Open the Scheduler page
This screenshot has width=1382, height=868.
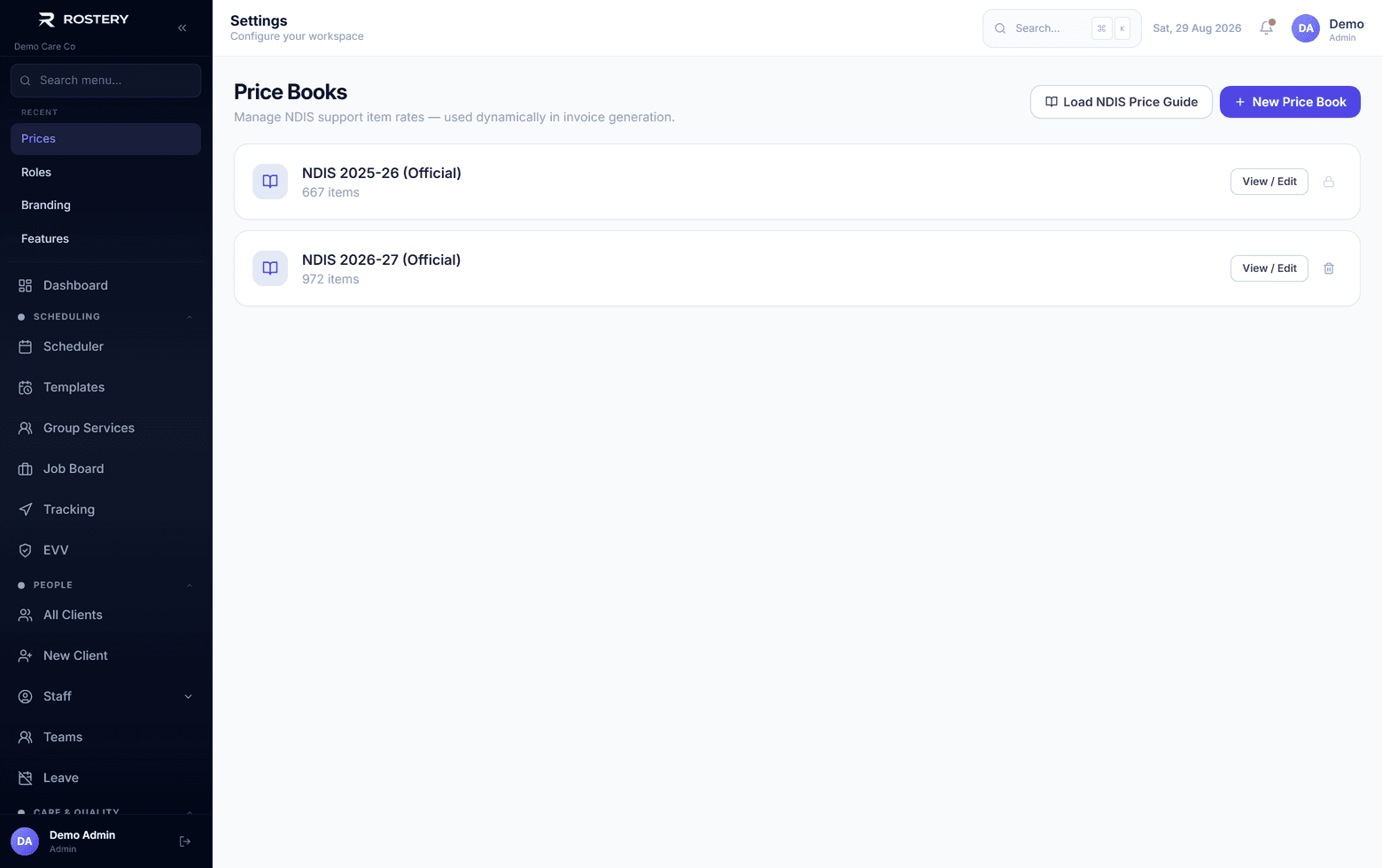coord(105,346)
